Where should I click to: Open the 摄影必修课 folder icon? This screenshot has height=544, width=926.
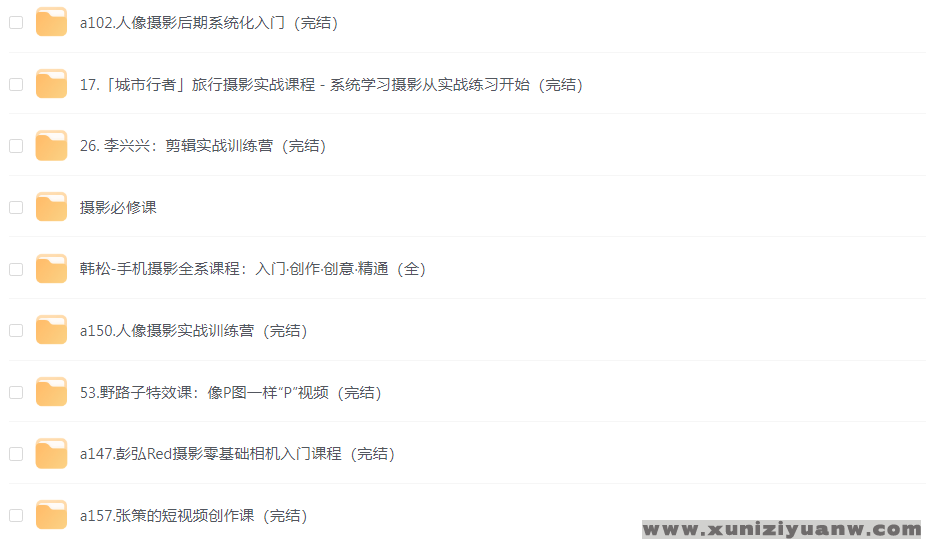[x=51, y=207]
